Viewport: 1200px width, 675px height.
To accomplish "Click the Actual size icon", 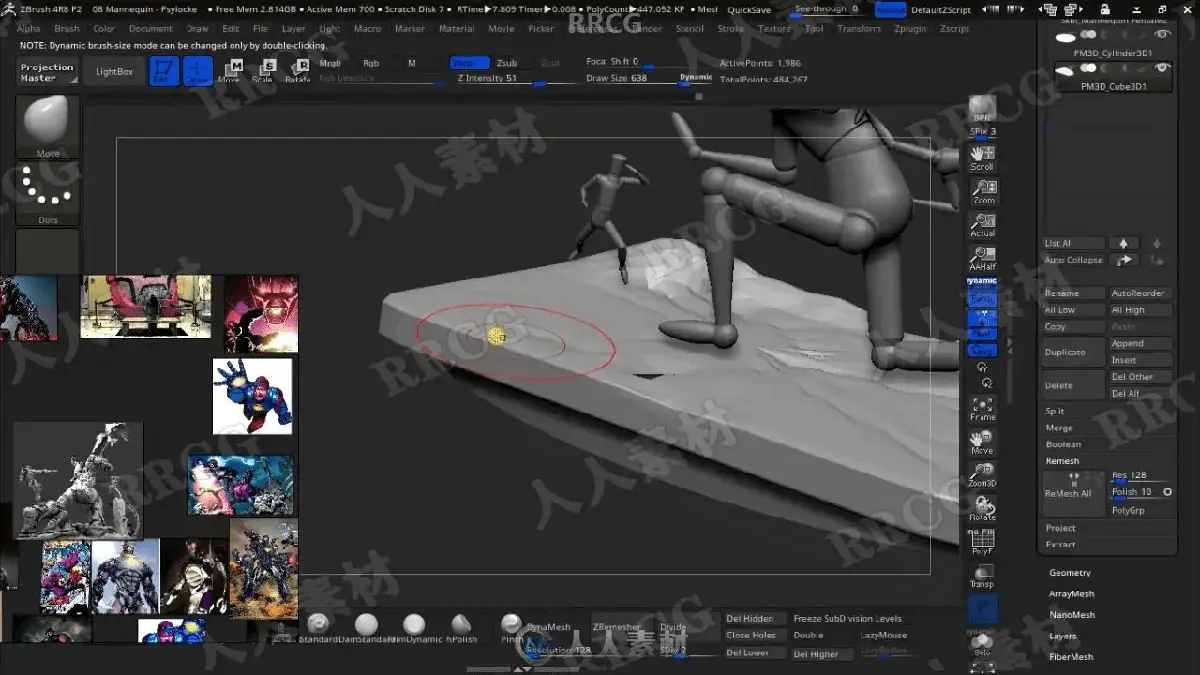I will 982,225.
